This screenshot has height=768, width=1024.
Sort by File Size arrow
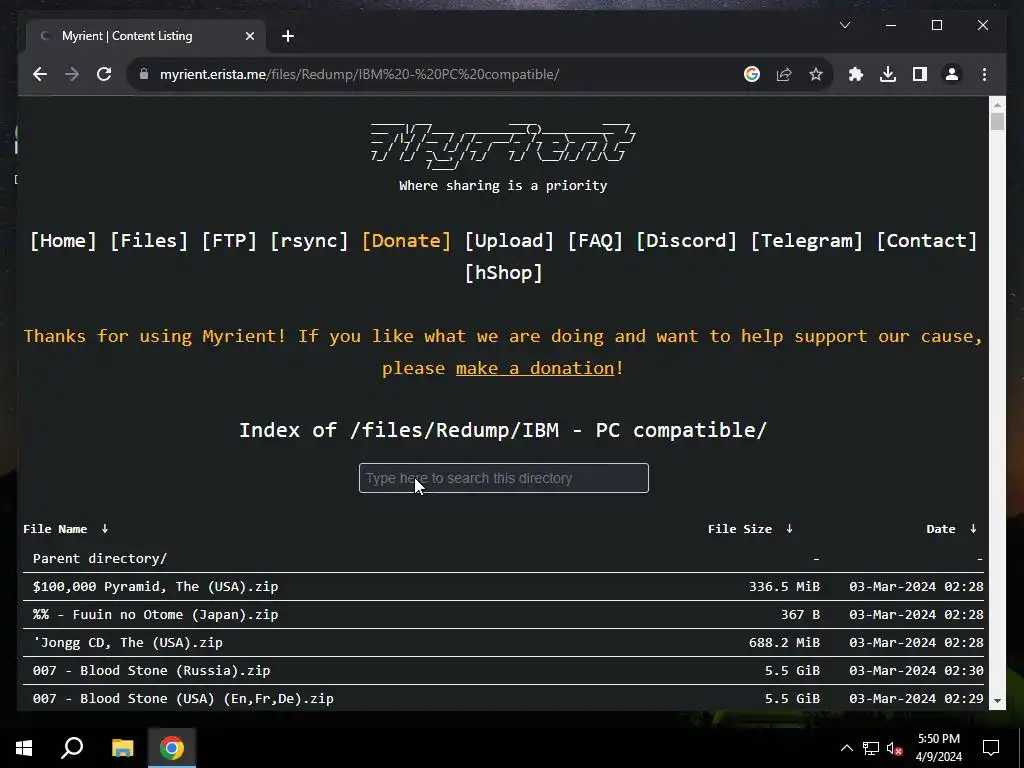(789, 529)
